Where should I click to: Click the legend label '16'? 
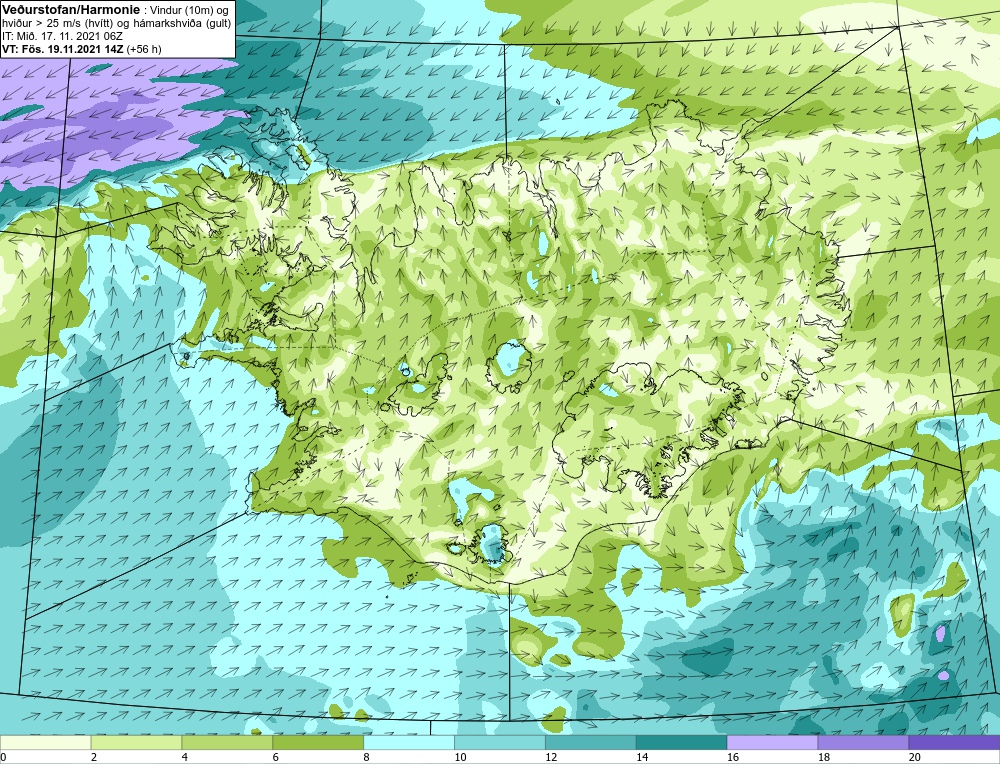733,757
